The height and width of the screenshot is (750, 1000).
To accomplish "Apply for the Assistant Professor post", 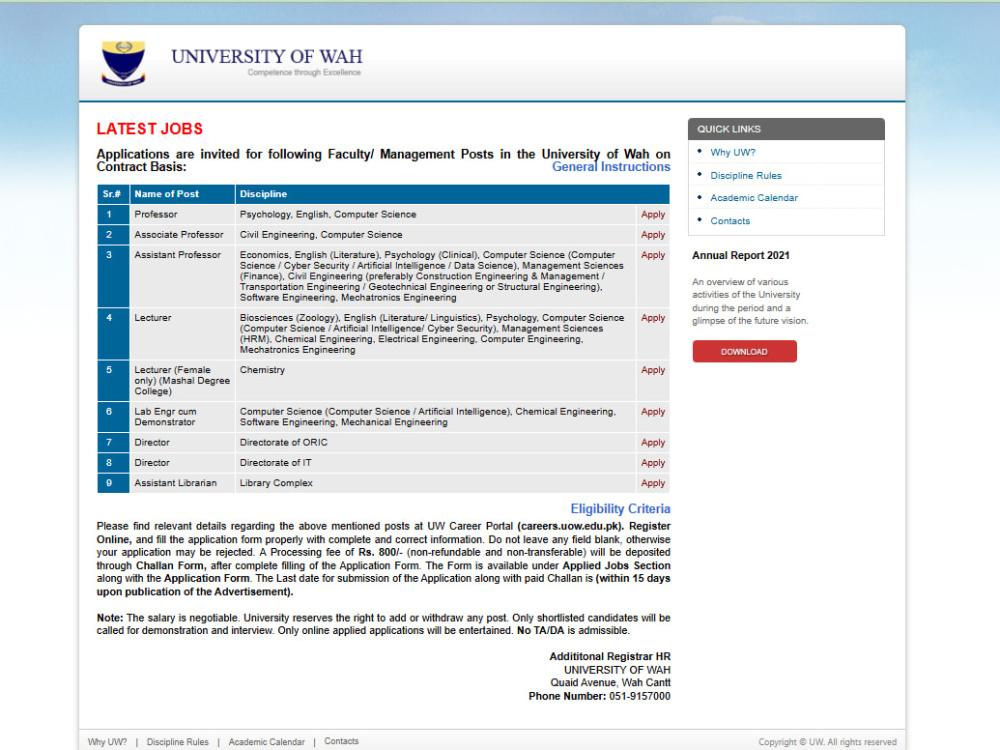I will (x=653, y=255).
